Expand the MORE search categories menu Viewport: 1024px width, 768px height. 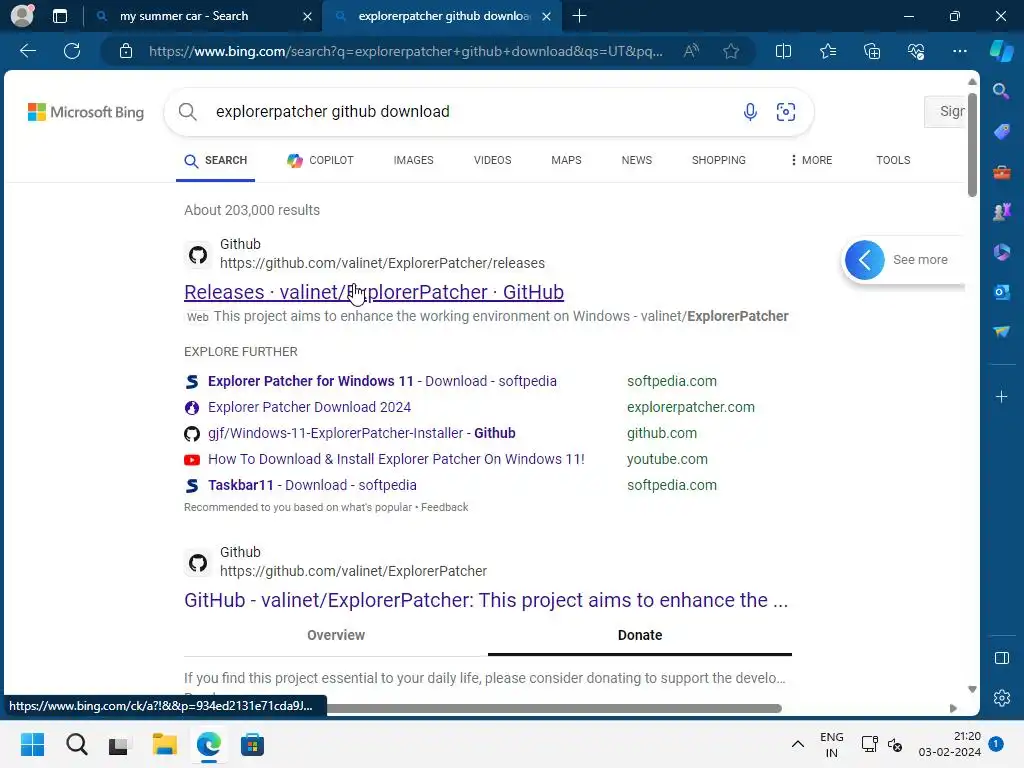(811, 161)
